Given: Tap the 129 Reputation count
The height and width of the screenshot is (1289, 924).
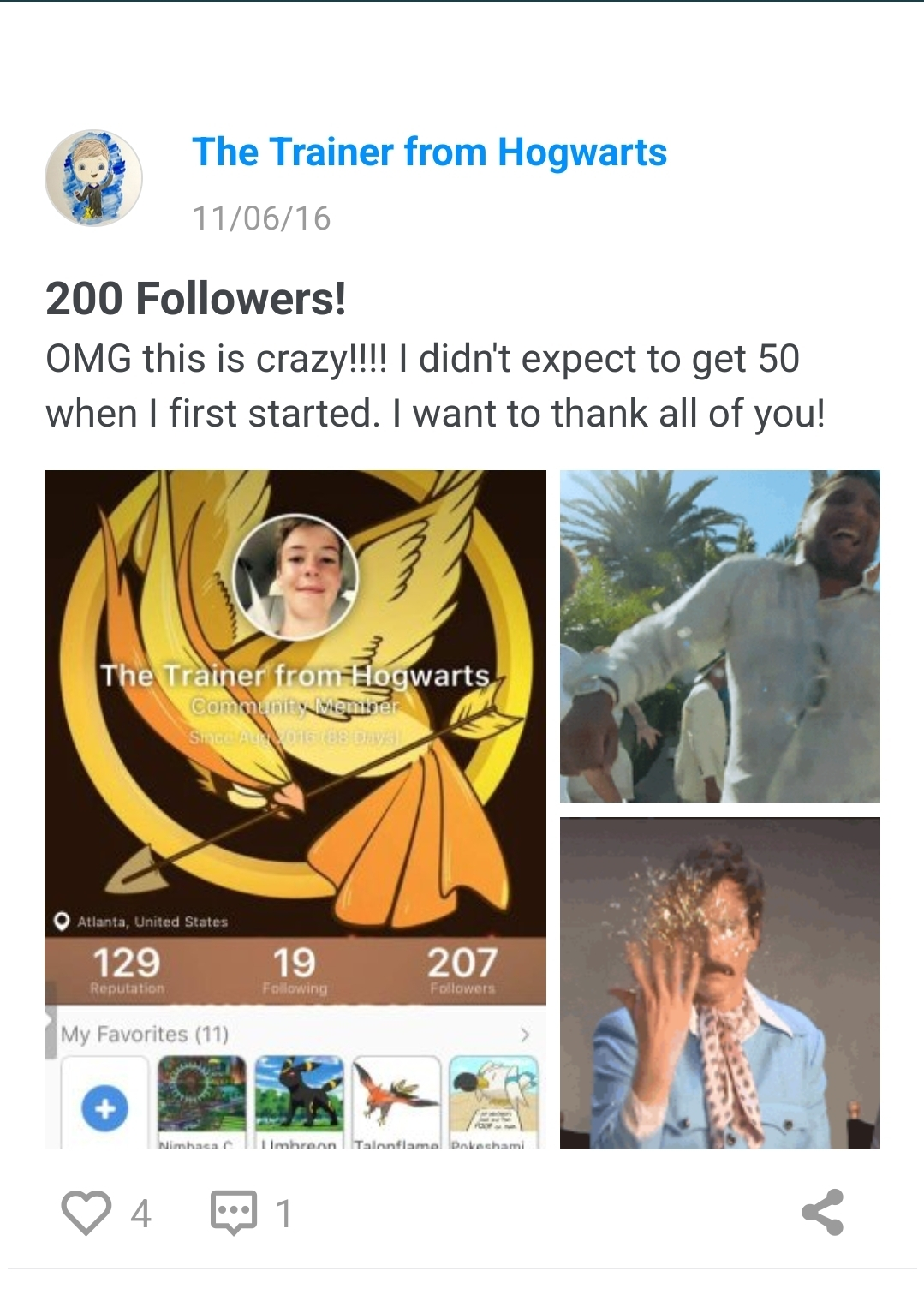Looking at the screenshot, I should (x=127, y=970).
